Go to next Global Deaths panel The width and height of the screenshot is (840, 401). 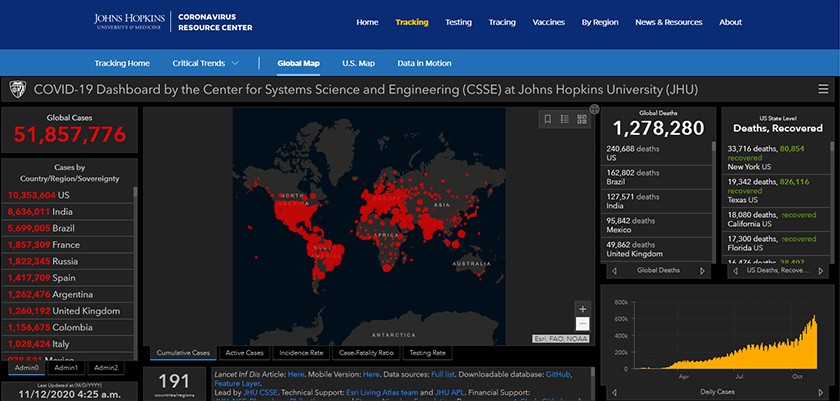click(x=702, y=271)
